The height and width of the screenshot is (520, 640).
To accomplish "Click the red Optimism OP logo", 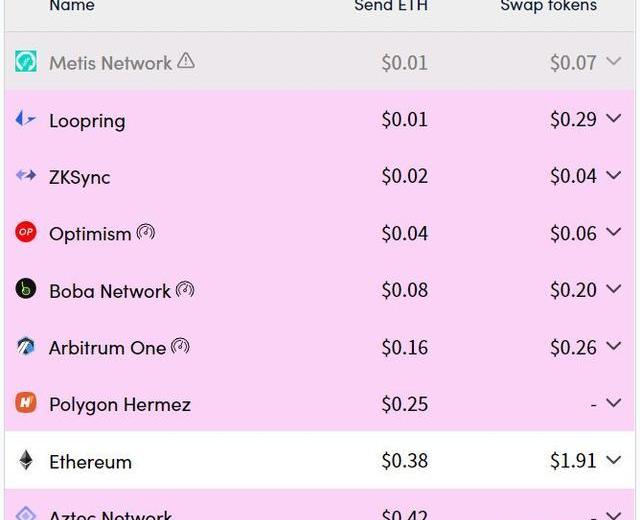I will [26, 233].
